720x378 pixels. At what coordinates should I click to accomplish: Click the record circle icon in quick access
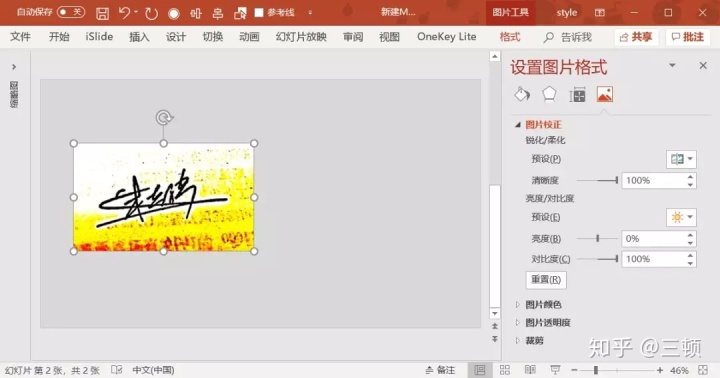174,14
